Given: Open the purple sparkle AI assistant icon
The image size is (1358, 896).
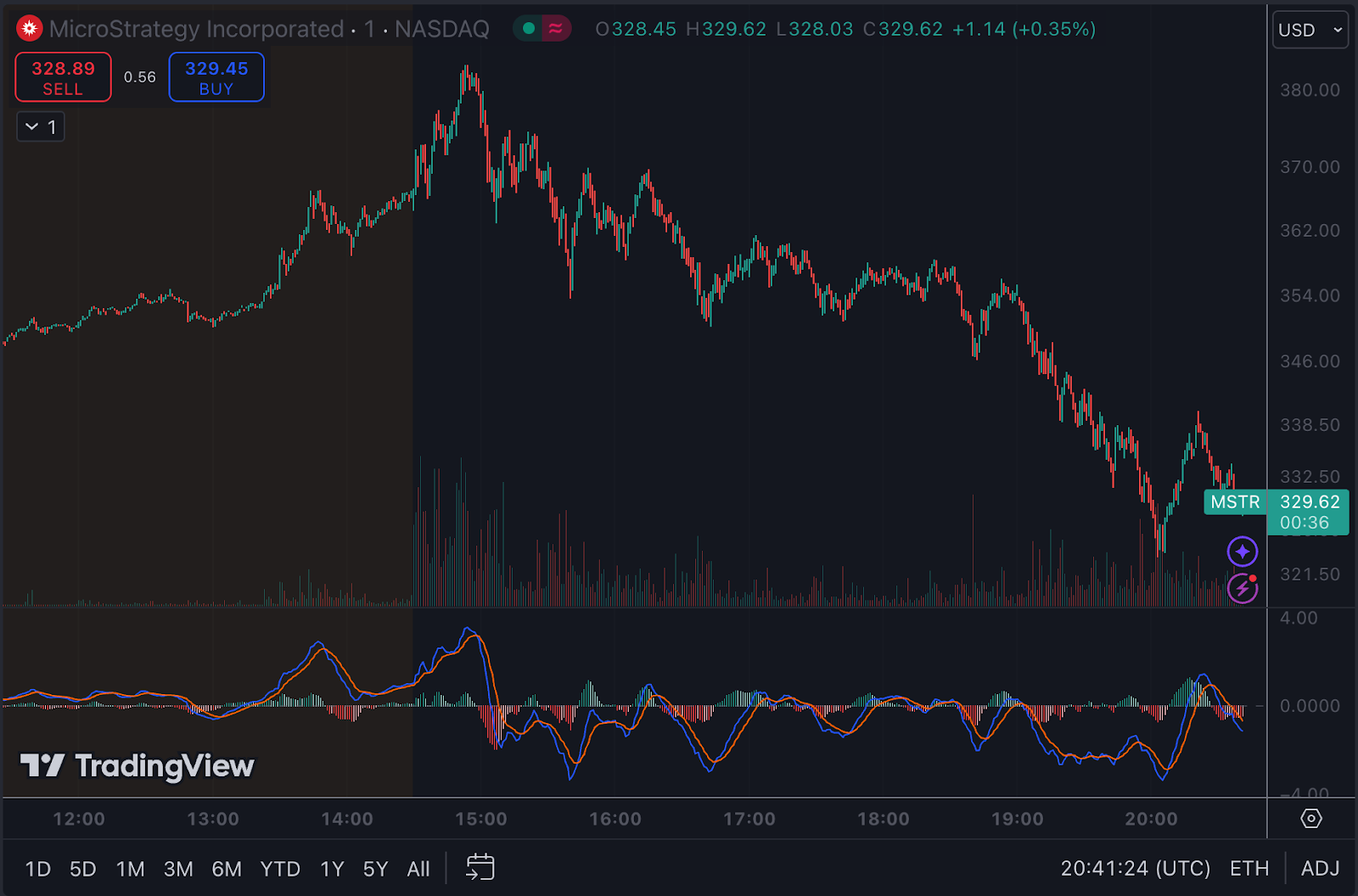Looking at the screenshot, I should point(1243,552).
